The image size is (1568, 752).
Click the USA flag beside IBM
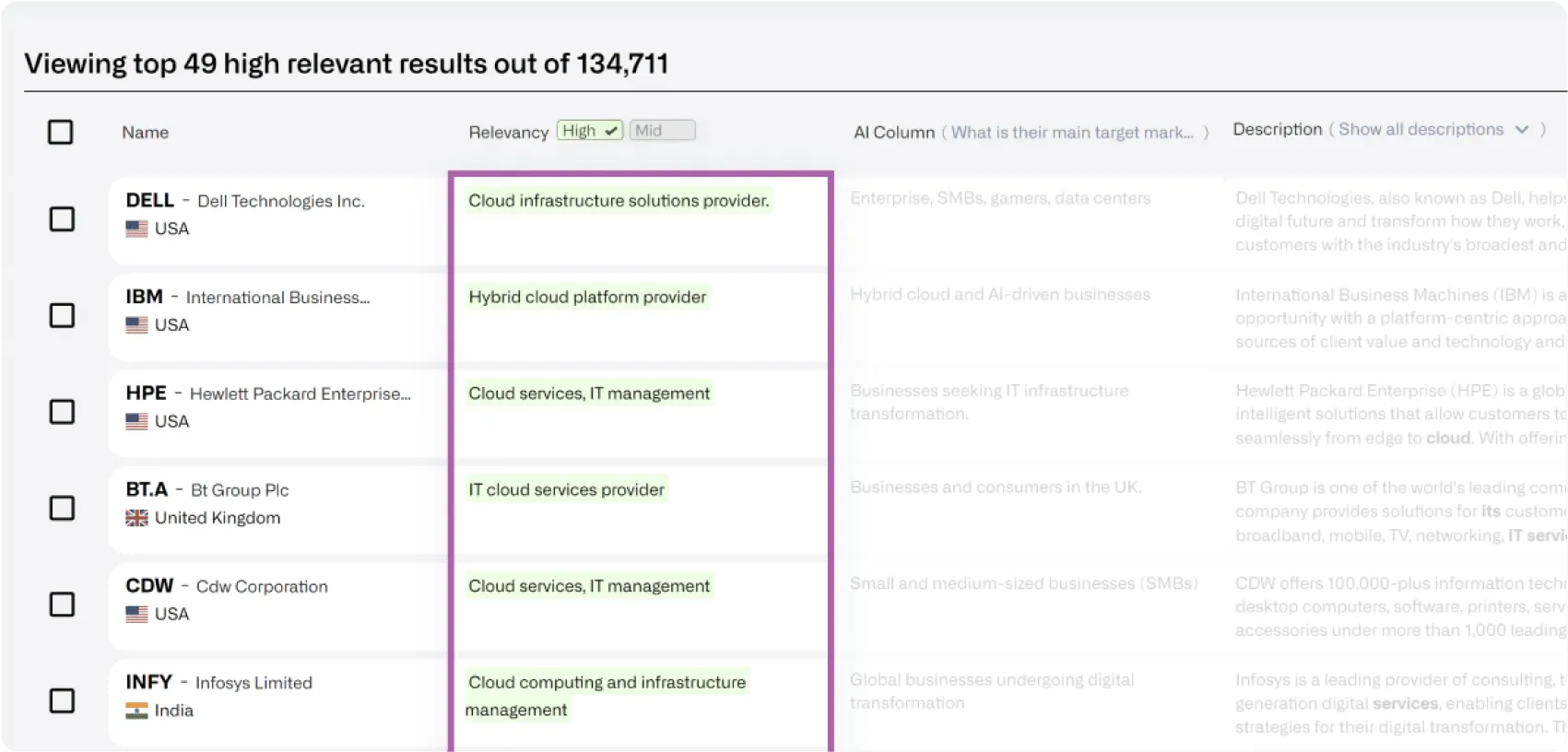pos(136,324)
